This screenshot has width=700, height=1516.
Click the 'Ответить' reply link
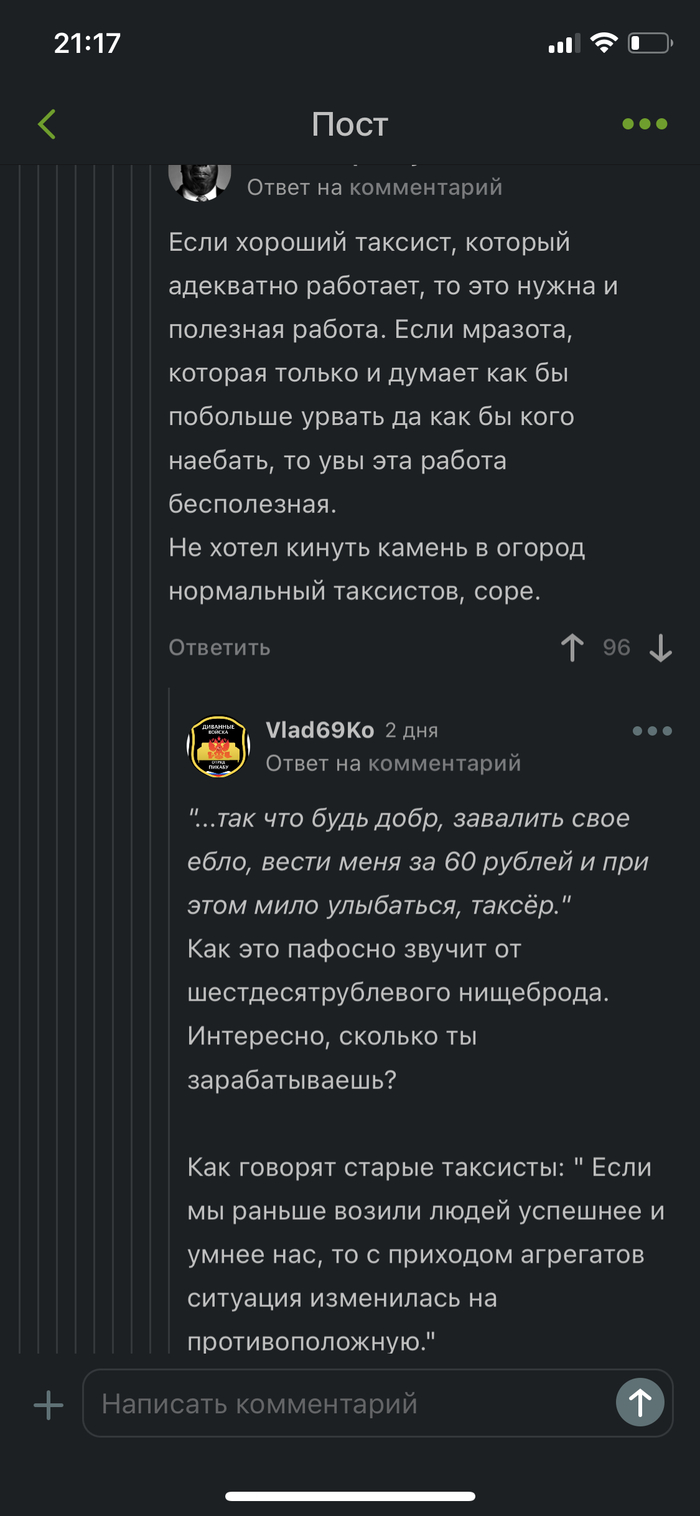pos(217,647)
